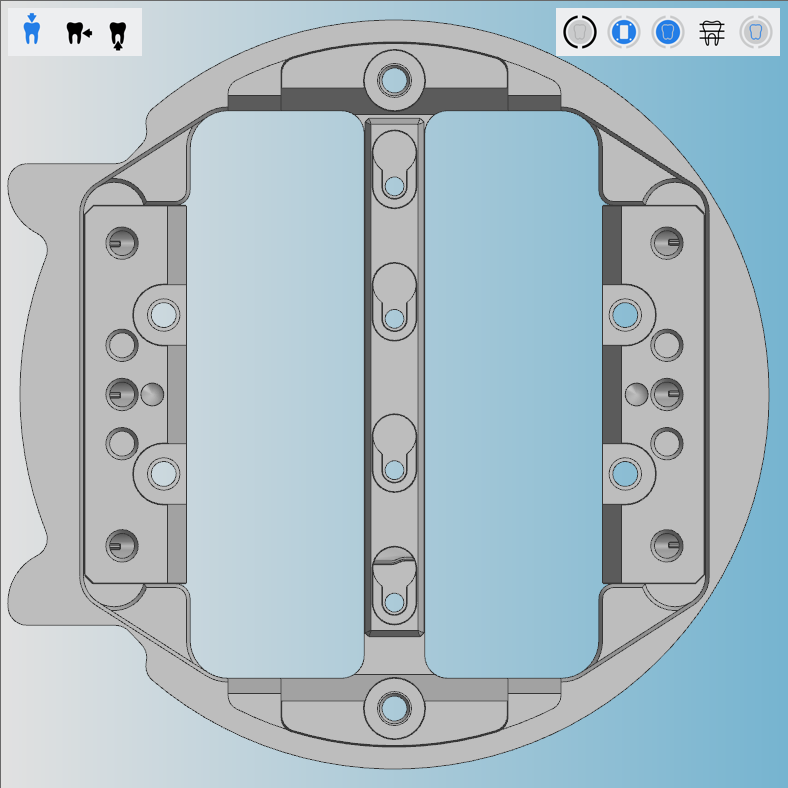Select the blue top-down tooth view icon
The width and height of the screenshot is (788, 788).
32,30
